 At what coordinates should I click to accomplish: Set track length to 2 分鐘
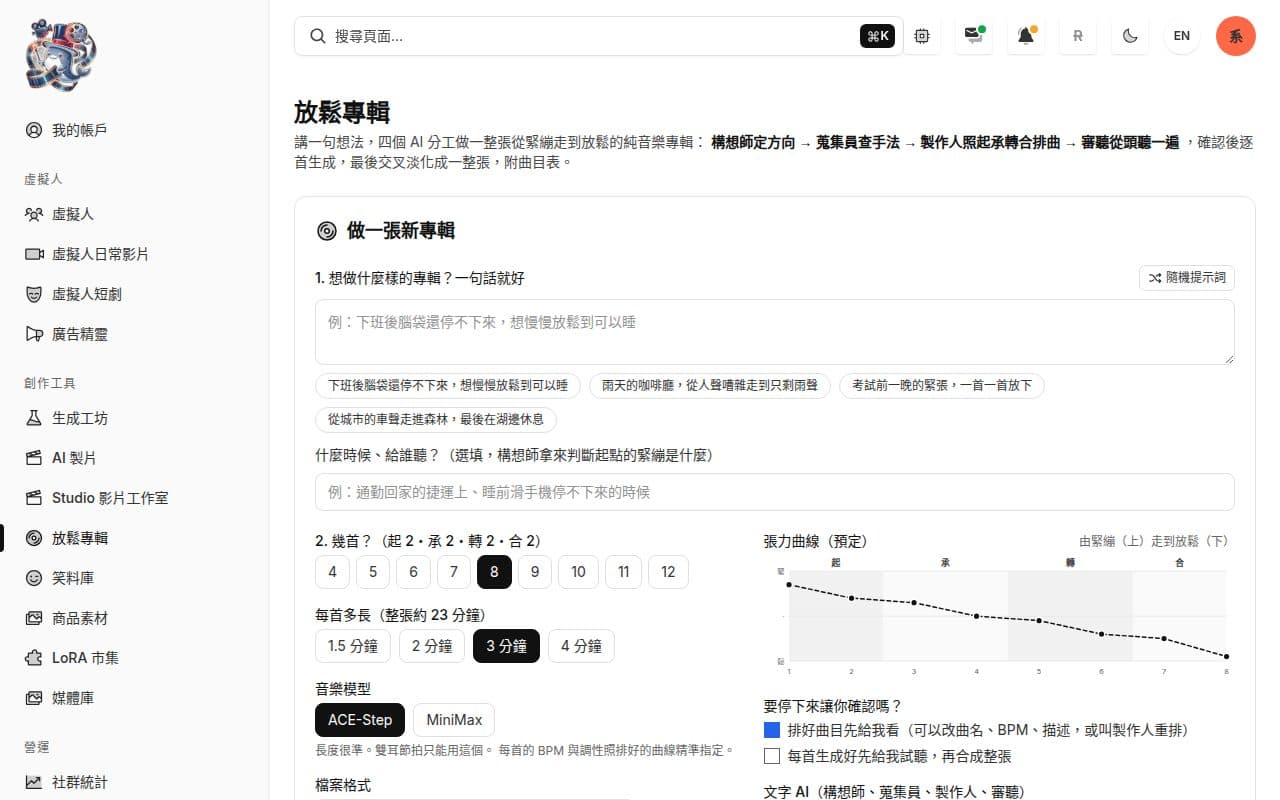432,646
